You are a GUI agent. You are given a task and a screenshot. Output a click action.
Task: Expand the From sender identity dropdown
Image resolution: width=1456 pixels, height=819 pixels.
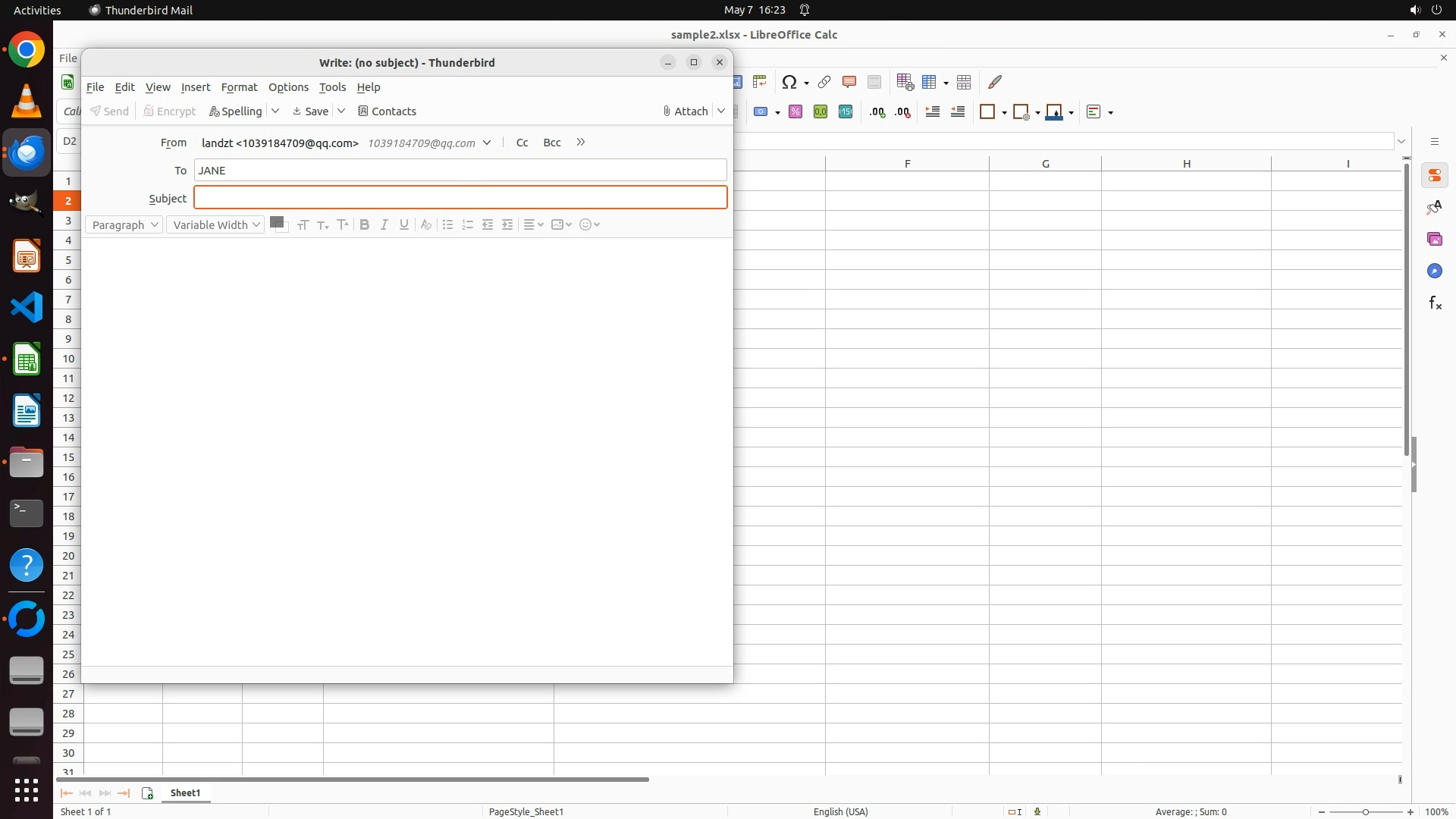[487, 143]
